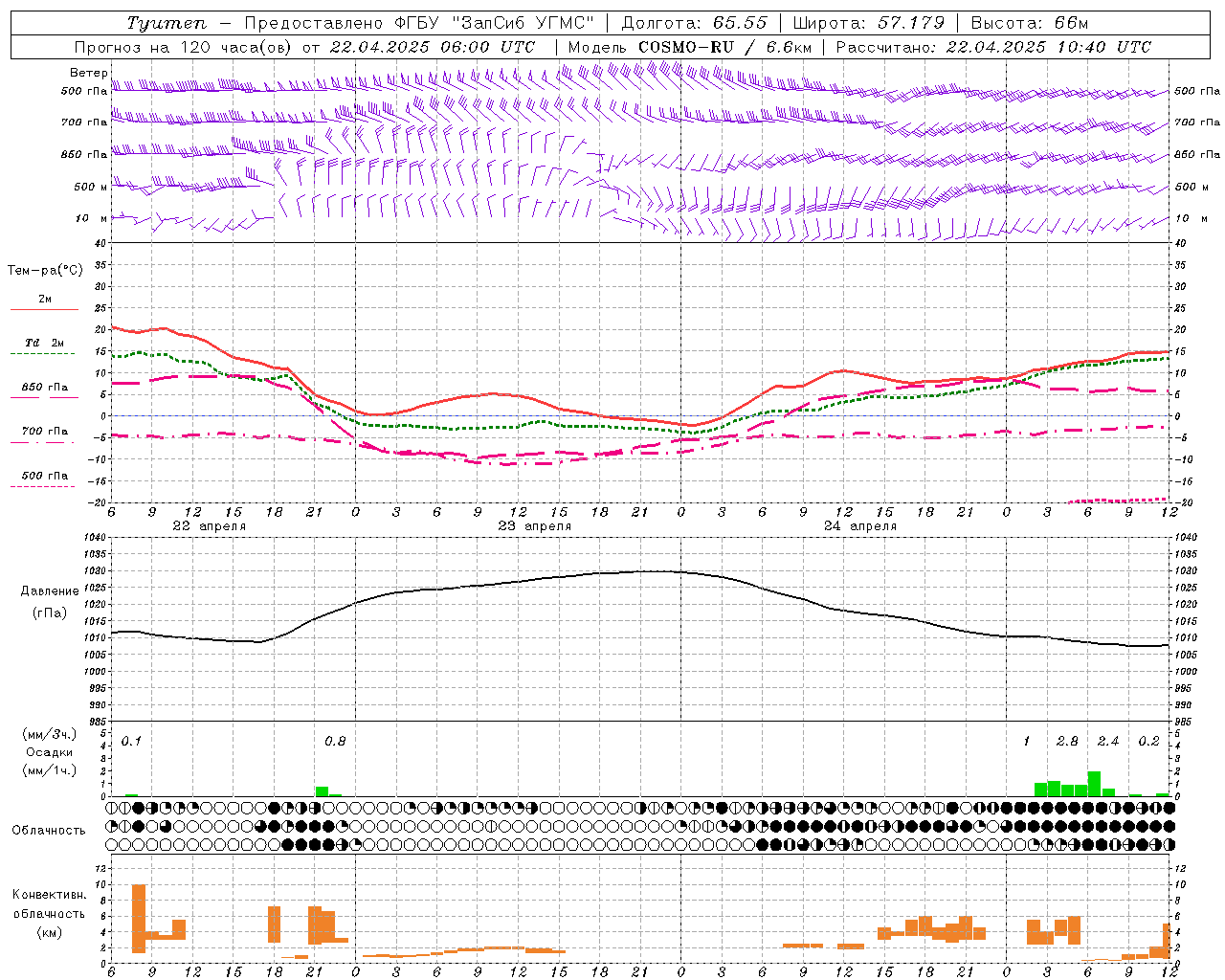Viewport: 1225px width, 980px height.
Task: Click the "Облачность" cloudiness row label
Action: tap(49, 831)
